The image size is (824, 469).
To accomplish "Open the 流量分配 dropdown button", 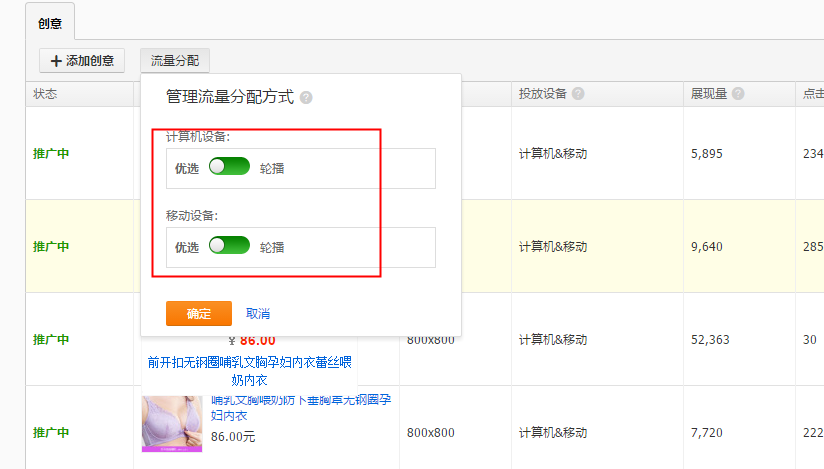I will point(175,61).
